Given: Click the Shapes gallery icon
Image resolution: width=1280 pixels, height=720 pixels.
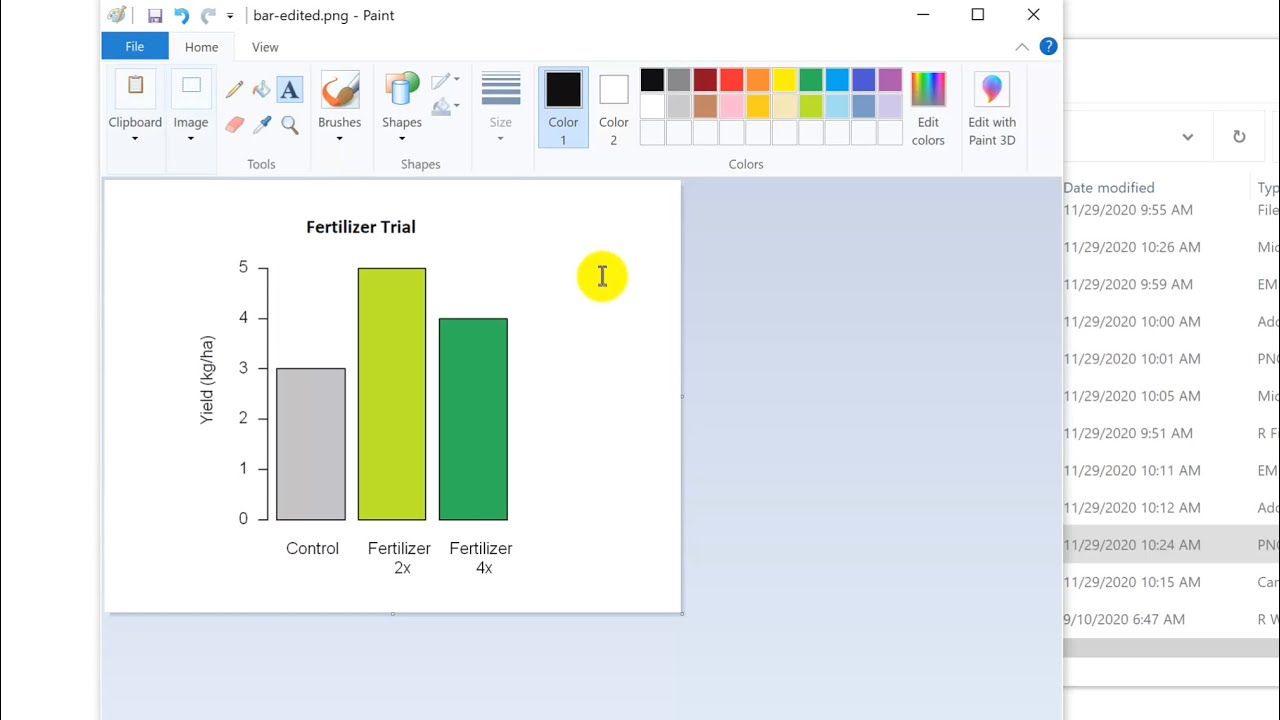Looking at the screenshot, I should (x=402, y=90).
